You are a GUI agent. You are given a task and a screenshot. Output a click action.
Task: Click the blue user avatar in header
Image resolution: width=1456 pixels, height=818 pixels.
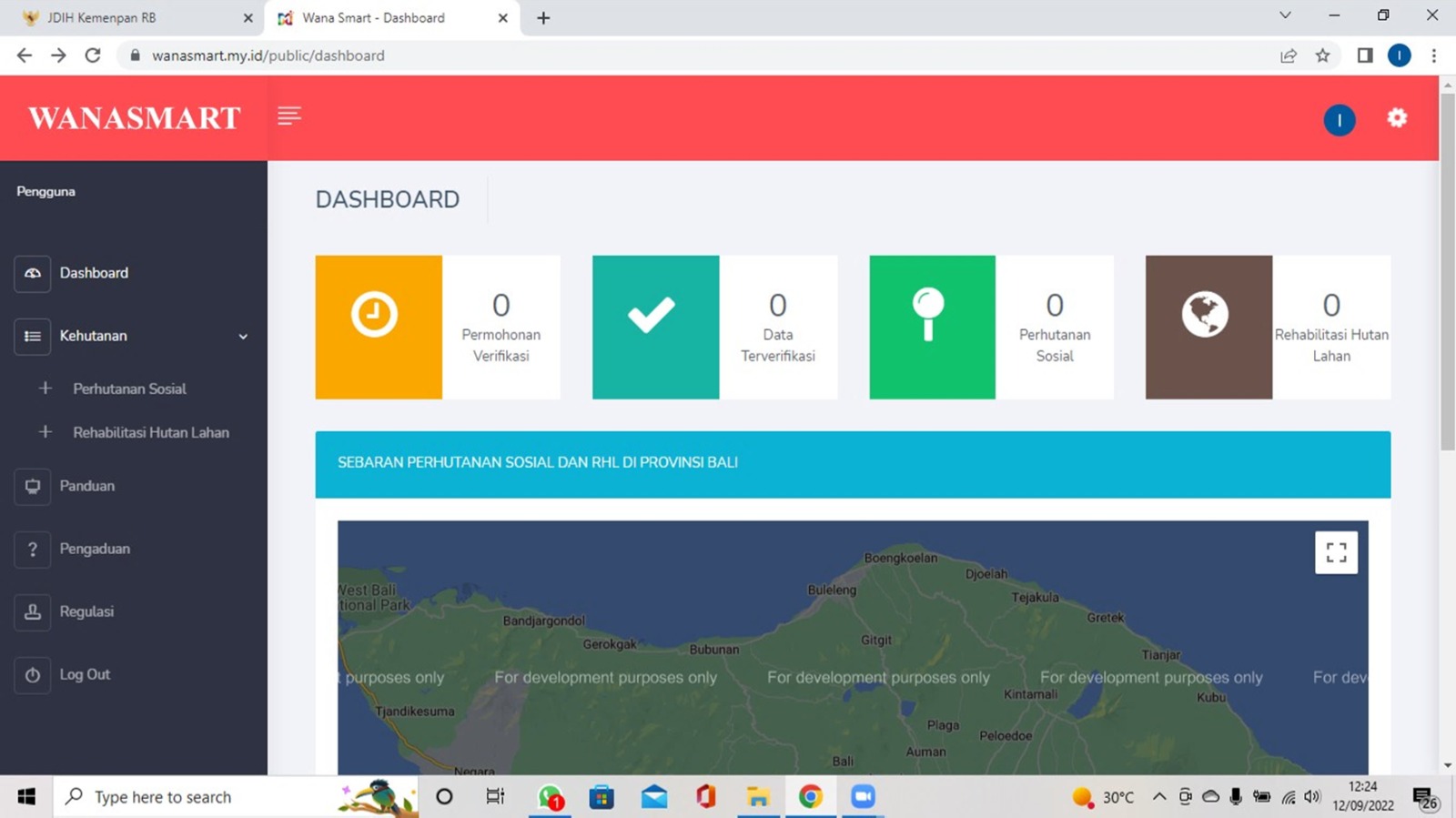(1339, 120)
